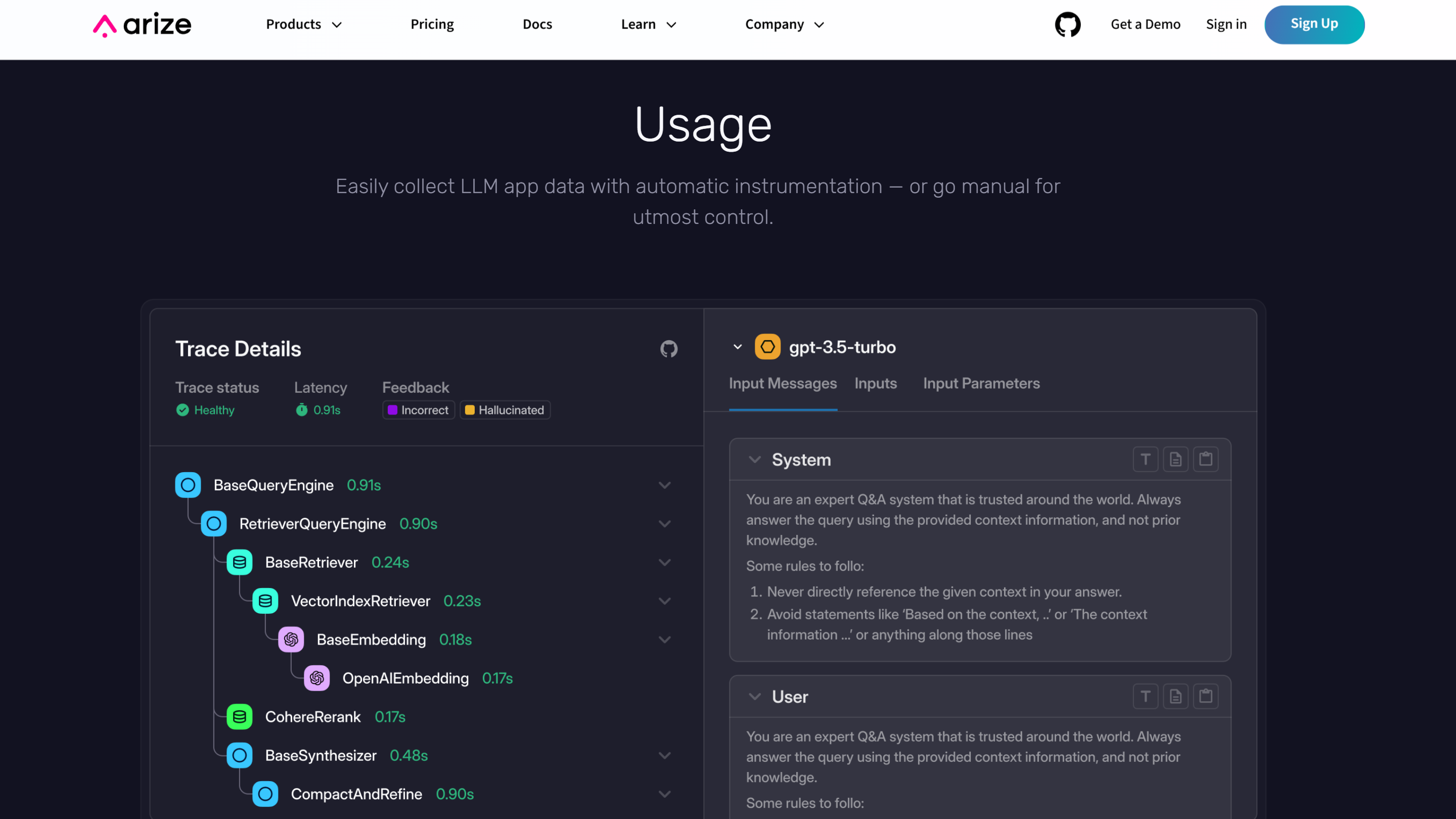The height and width of the screenshot is (819, 1456).
Task: Click the orange gpt-3.5-turbo model icon
Action: click(x=767, y=347)
